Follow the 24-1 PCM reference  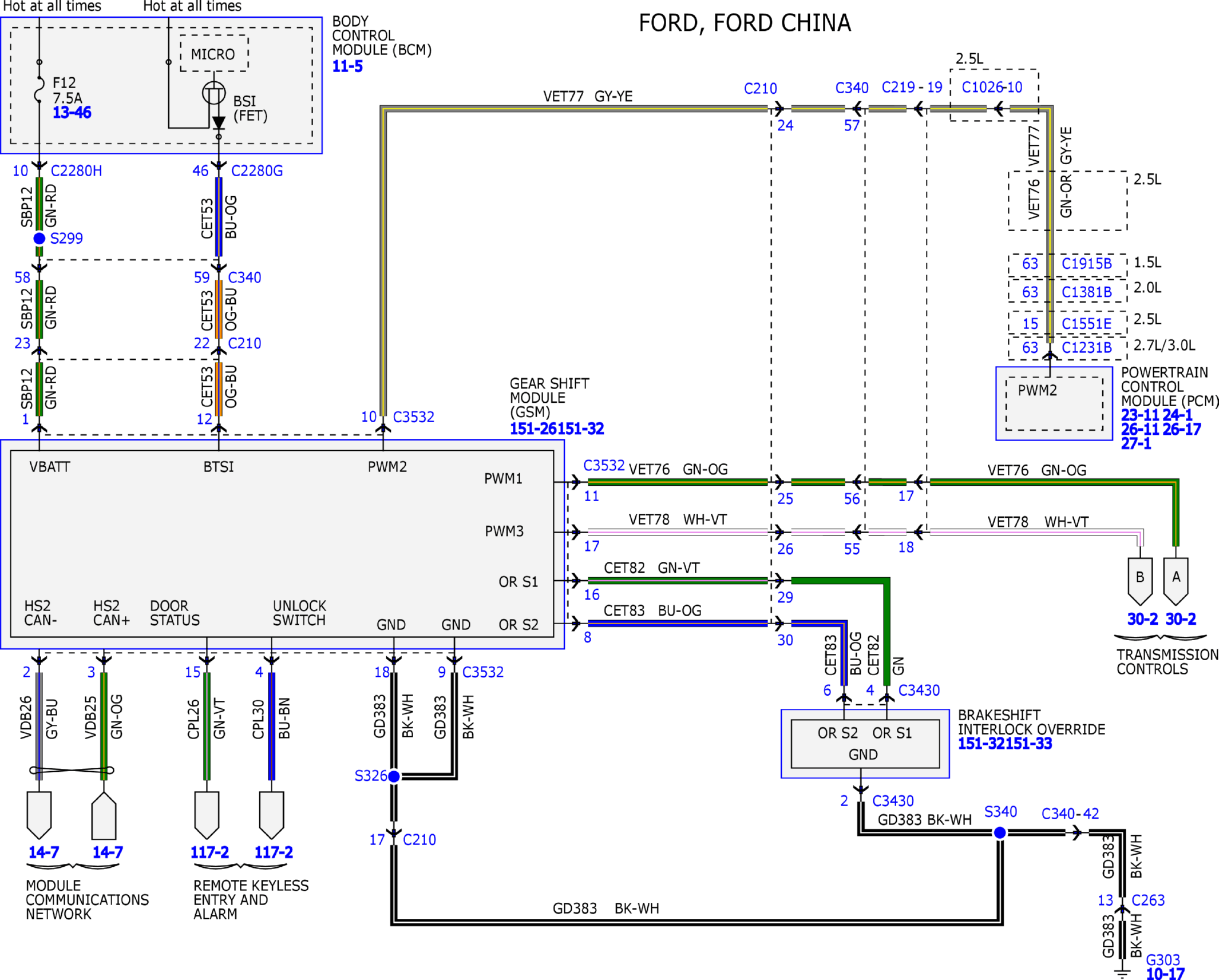pos(1178,415)
